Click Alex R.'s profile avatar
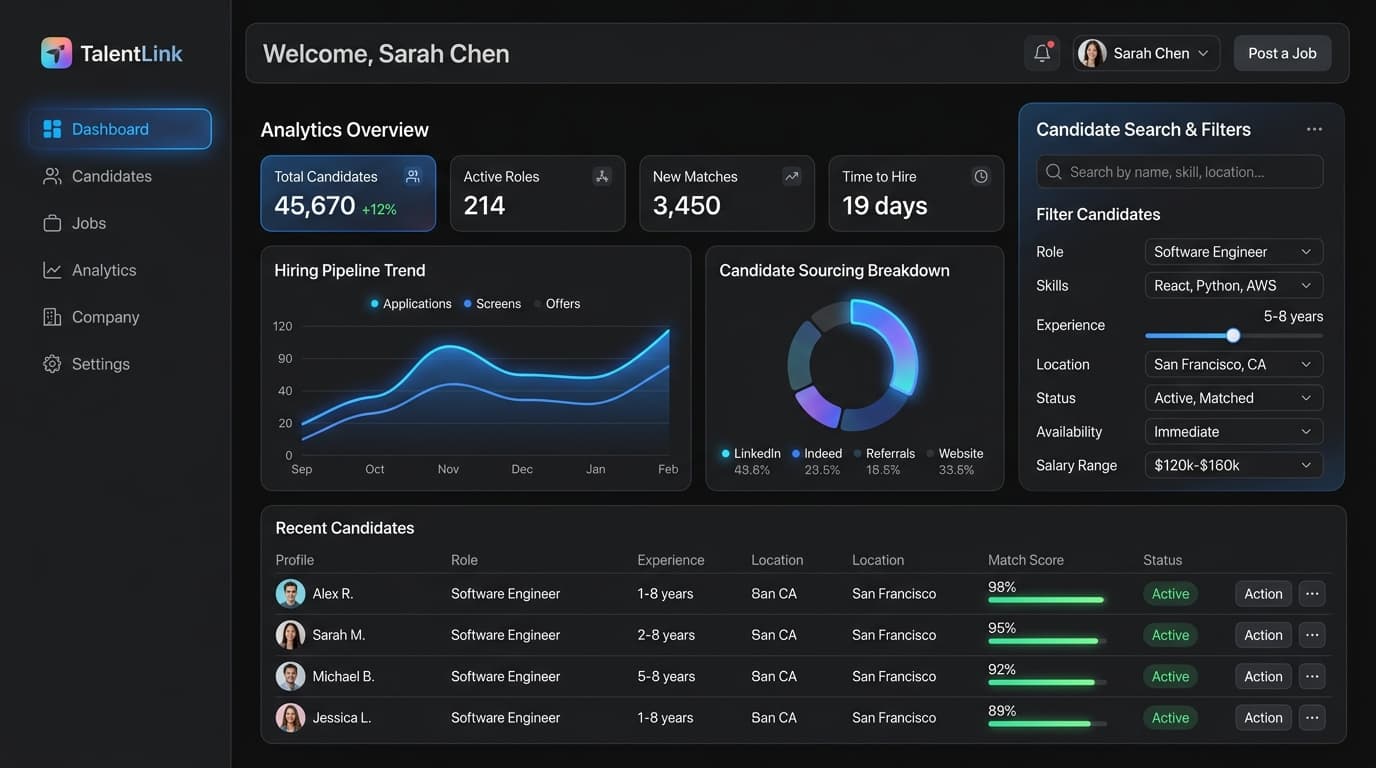Image resolution: width=1376 pixels, height=768 pixels. tap(290, 593)
